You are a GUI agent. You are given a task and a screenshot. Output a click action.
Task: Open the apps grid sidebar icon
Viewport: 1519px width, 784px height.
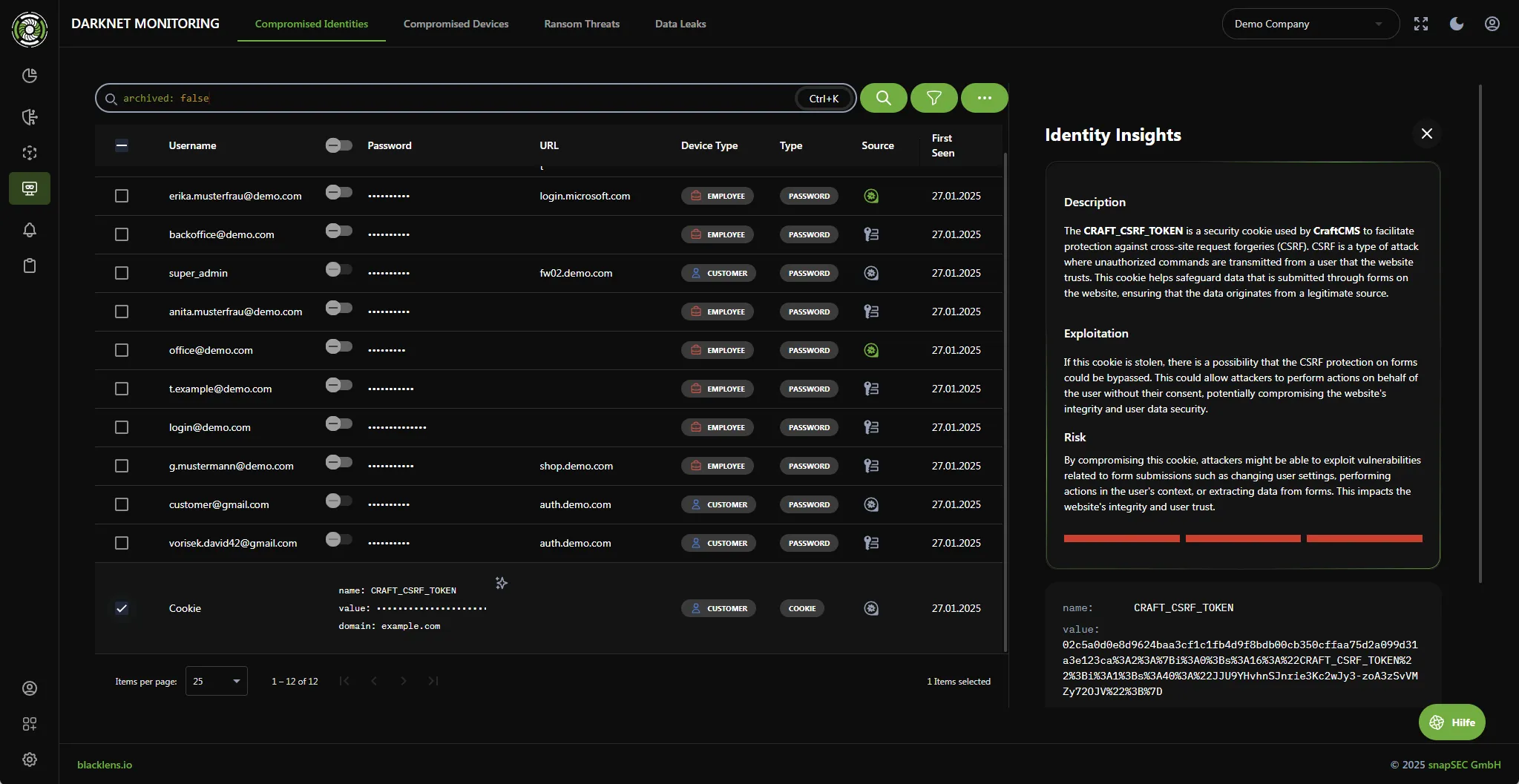(x=30, y=724)
